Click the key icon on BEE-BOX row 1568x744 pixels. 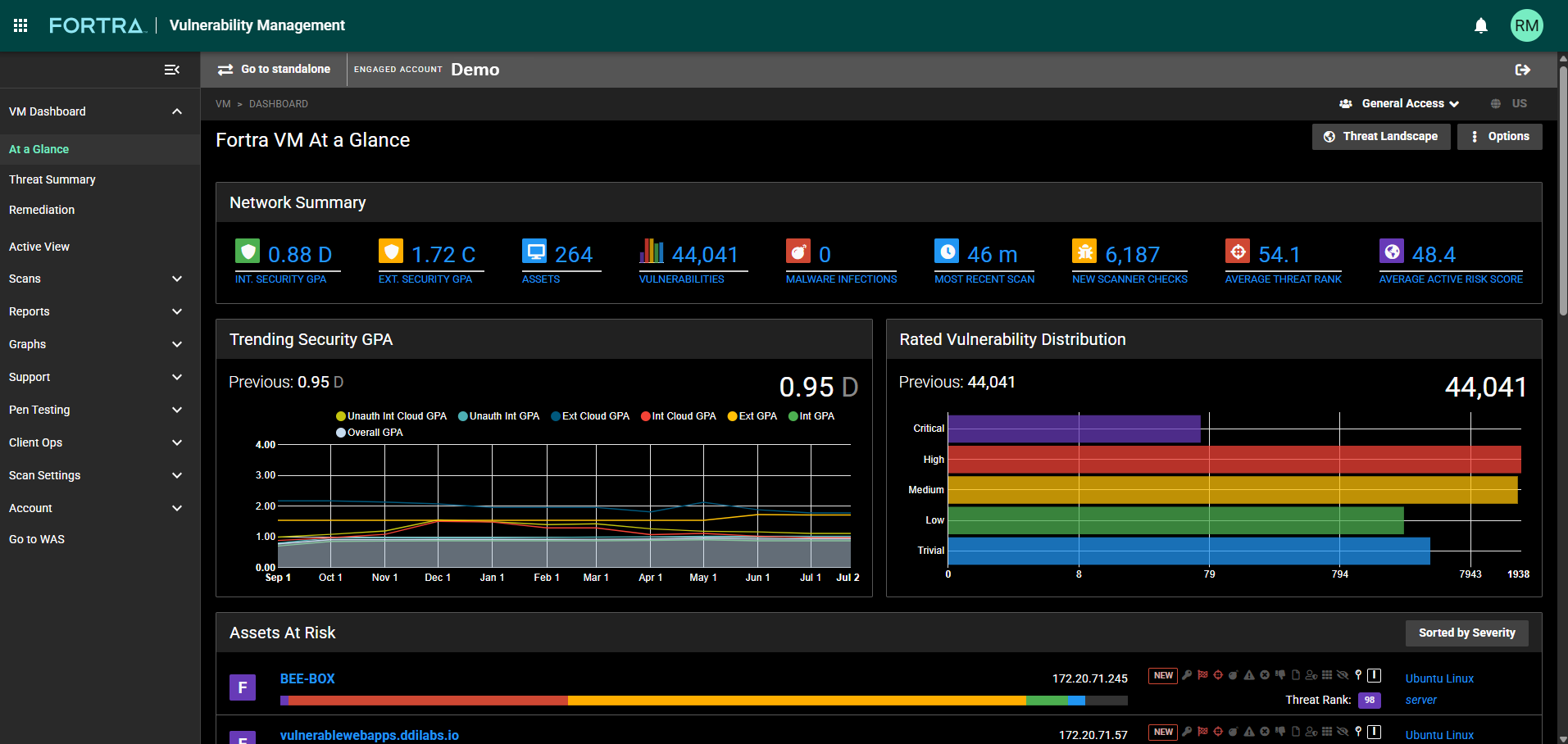tap(1188, 675)
